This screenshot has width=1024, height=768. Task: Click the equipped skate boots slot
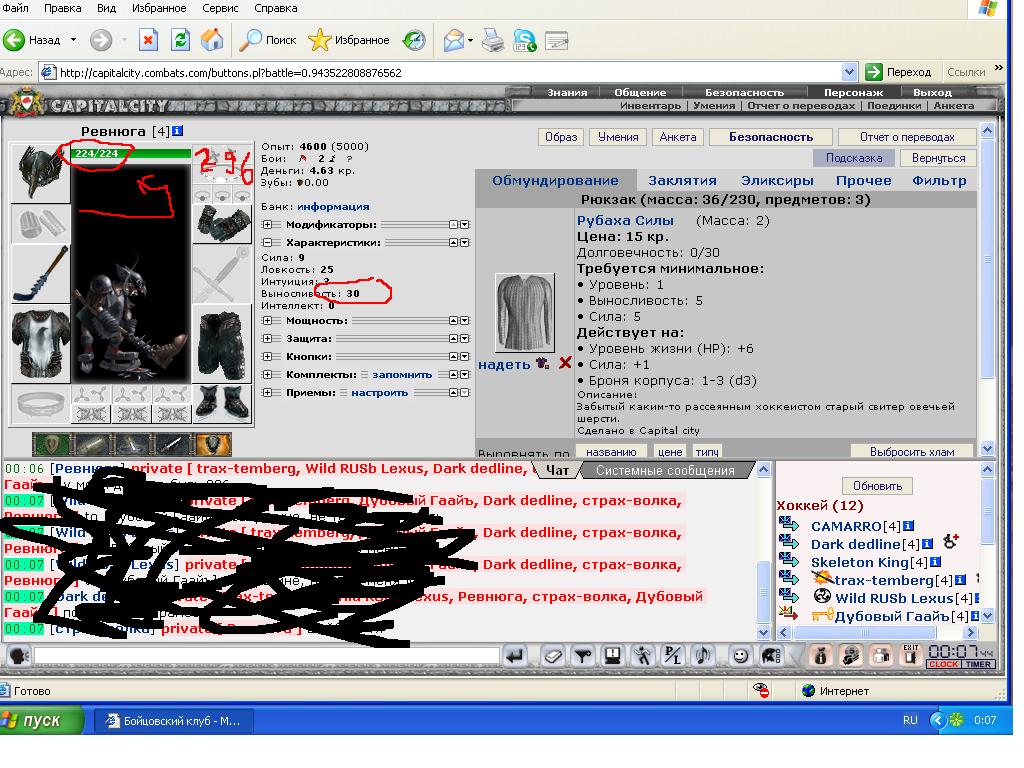click(223, 402)
